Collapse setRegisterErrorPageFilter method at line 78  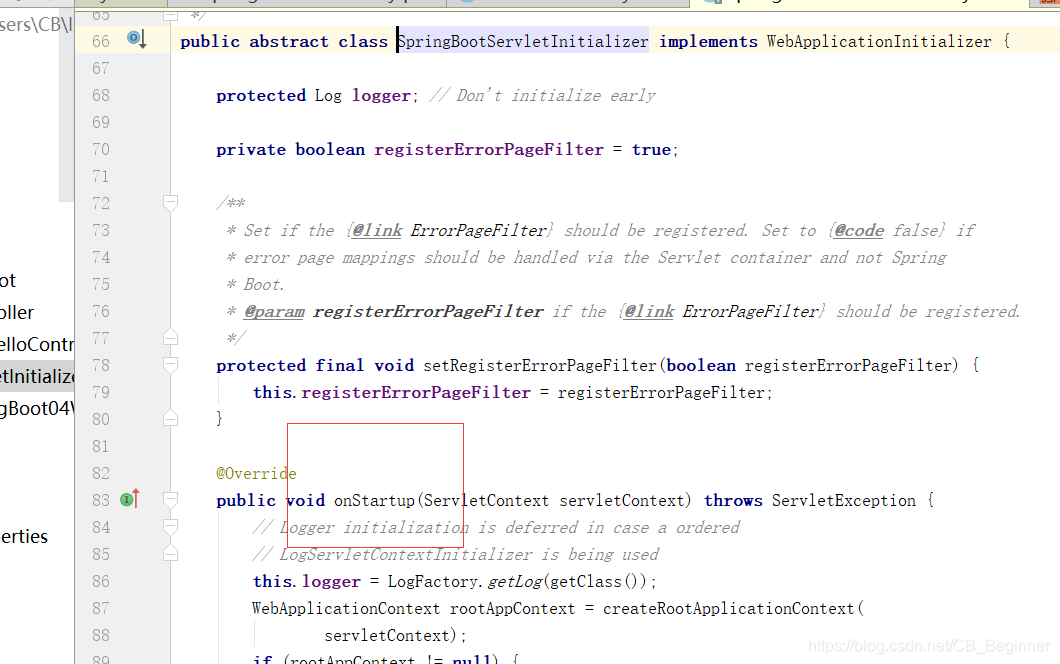point(170,365)
